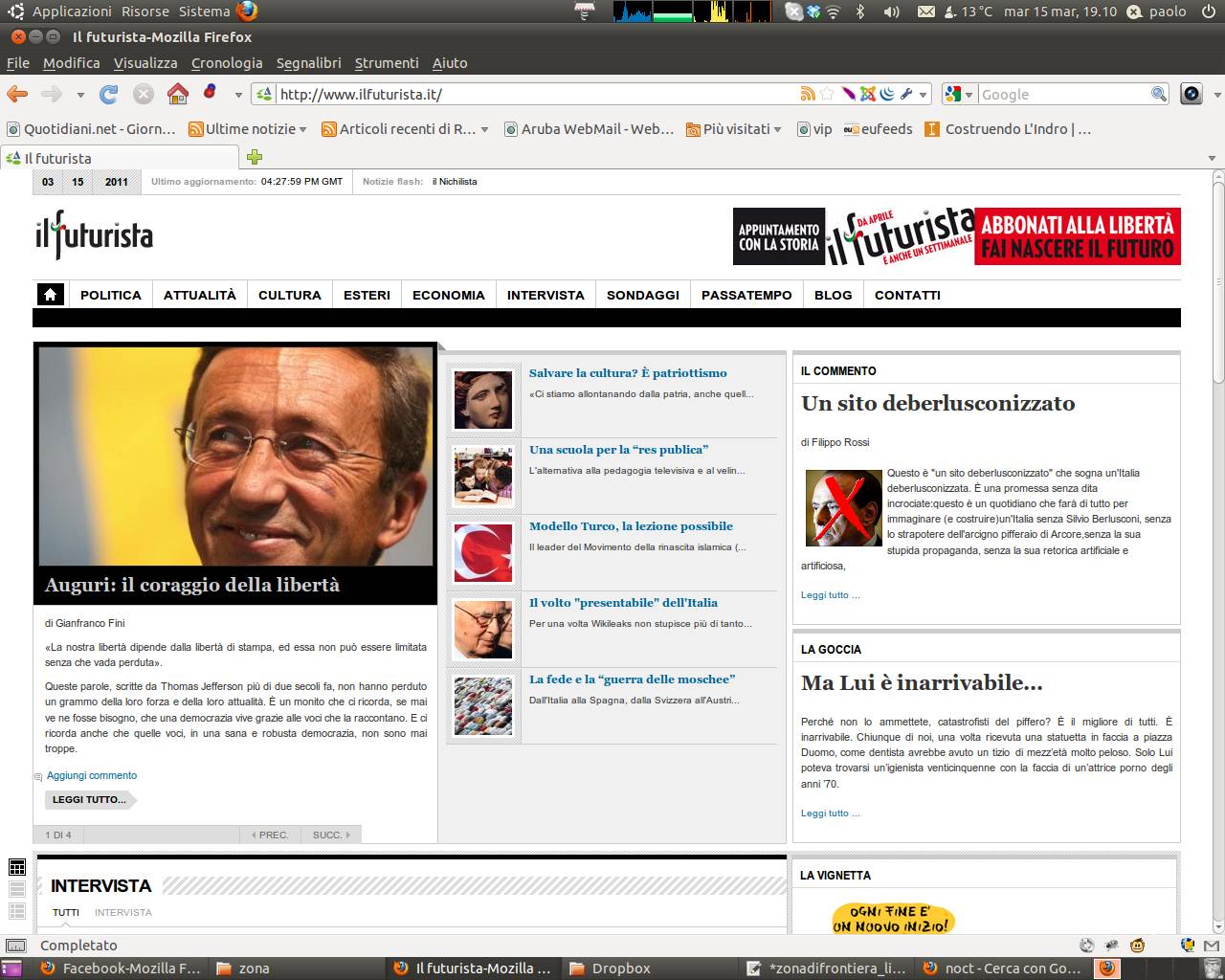Open the Applicazioni panel menu
The width and height of the screenshot is (1225, 980).
[72, 11]
